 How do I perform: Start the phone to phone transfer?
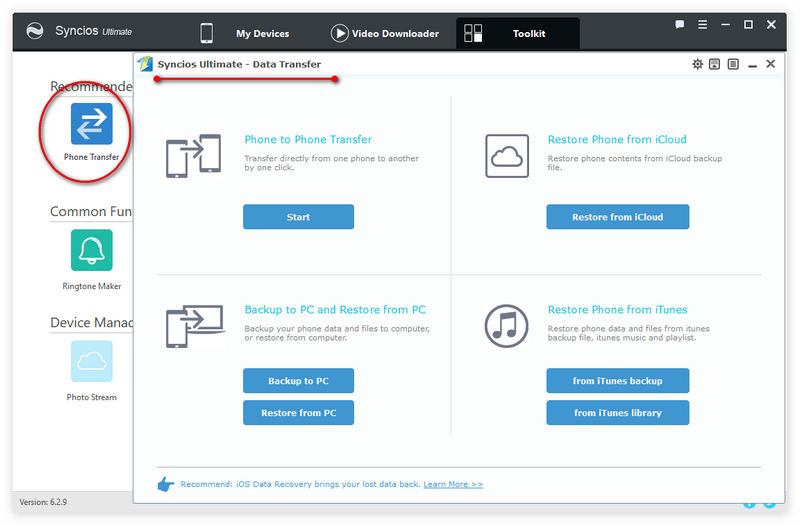click(298, 217)
